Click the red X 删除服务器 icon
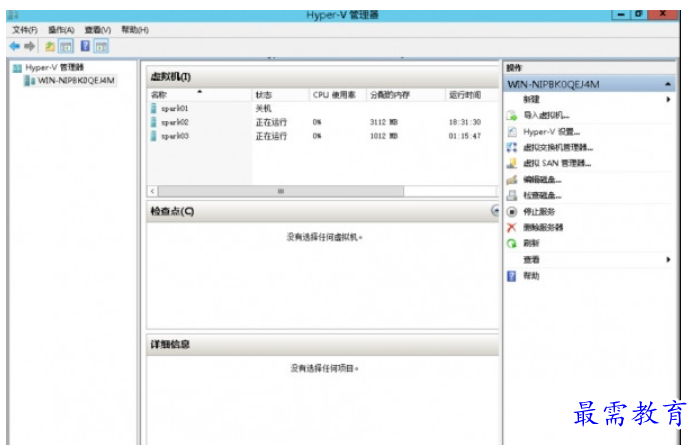This screenshot has height=445, width=695. pyautogui.click(x=512, y=228)
